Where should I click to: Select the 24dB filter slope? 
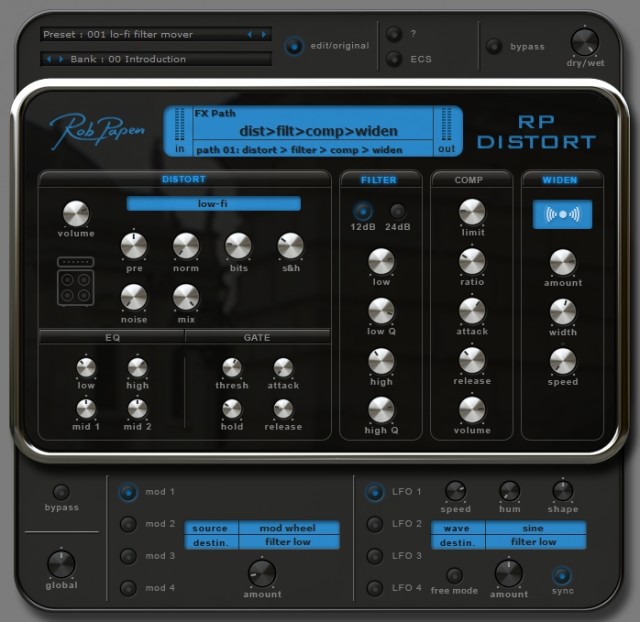click(398, 211)
